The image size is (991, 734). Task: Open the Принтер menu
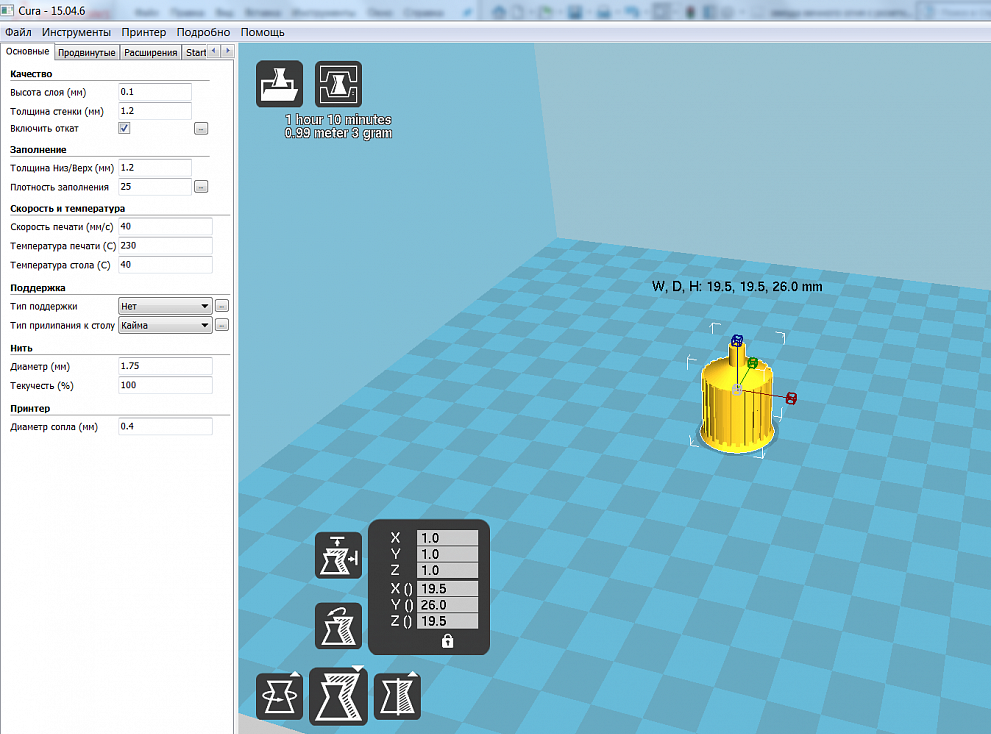[x=143, y=32]
